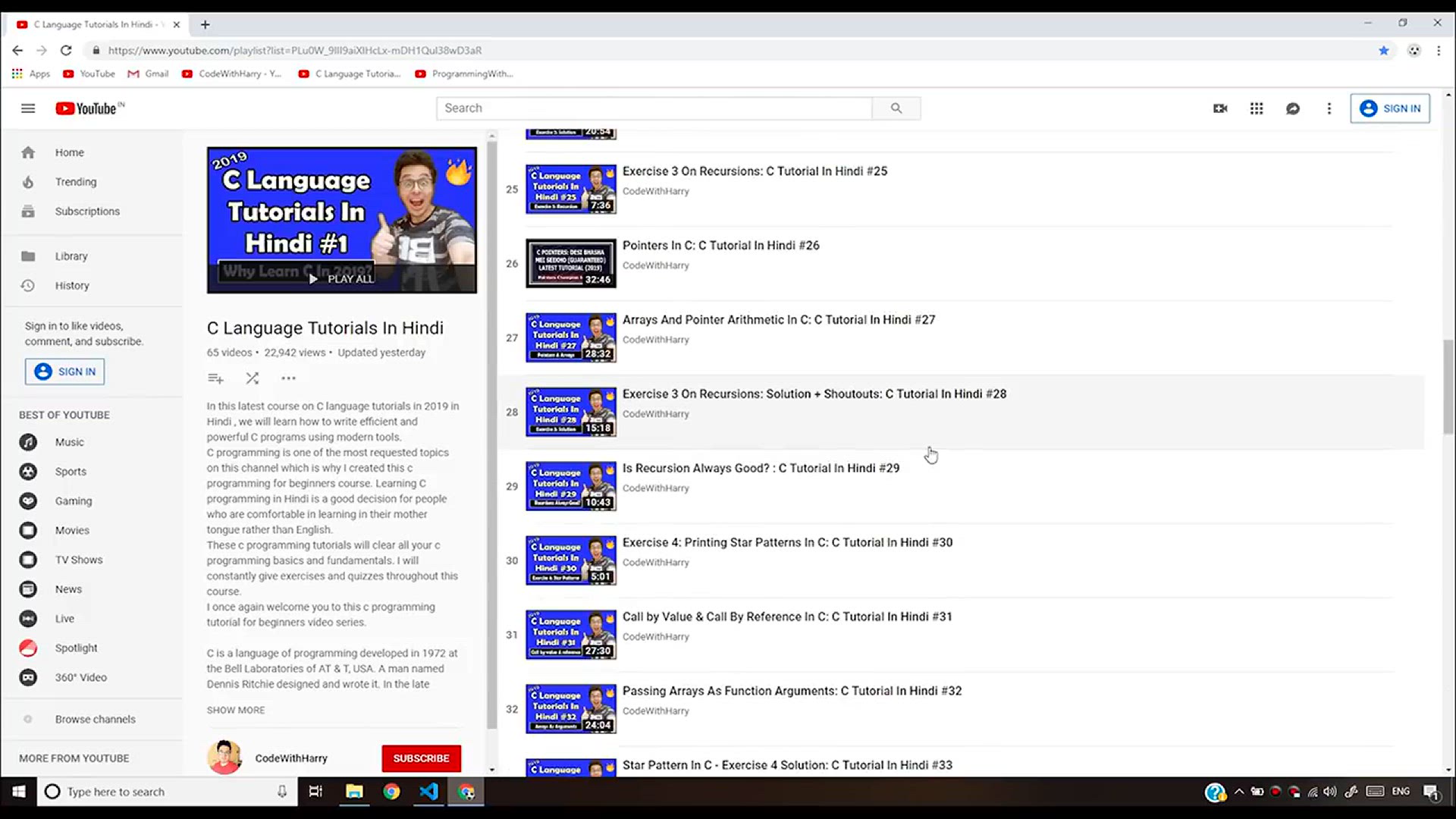Click the News icon in sidebar

coord(28,589)
